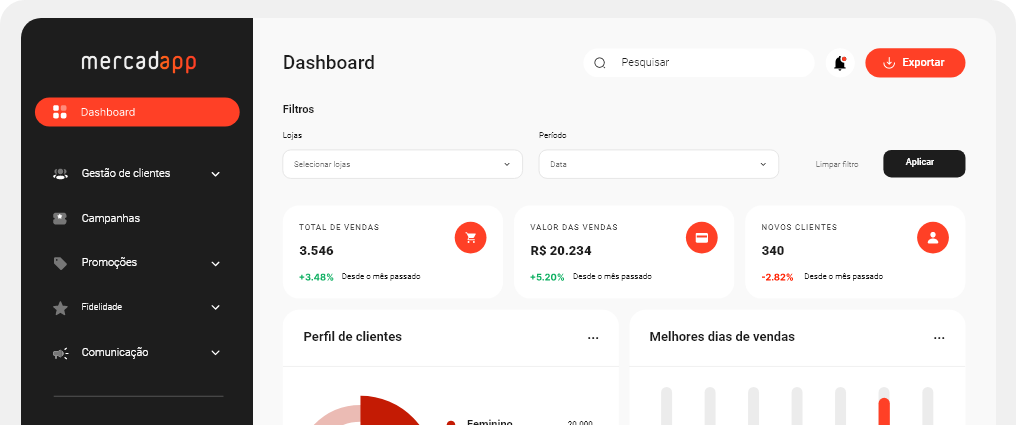The height and width of the screenshot is (425, 1016).
Task: Click the magnifier search icon
Action: pyautogui.click(x=600, y=63)
